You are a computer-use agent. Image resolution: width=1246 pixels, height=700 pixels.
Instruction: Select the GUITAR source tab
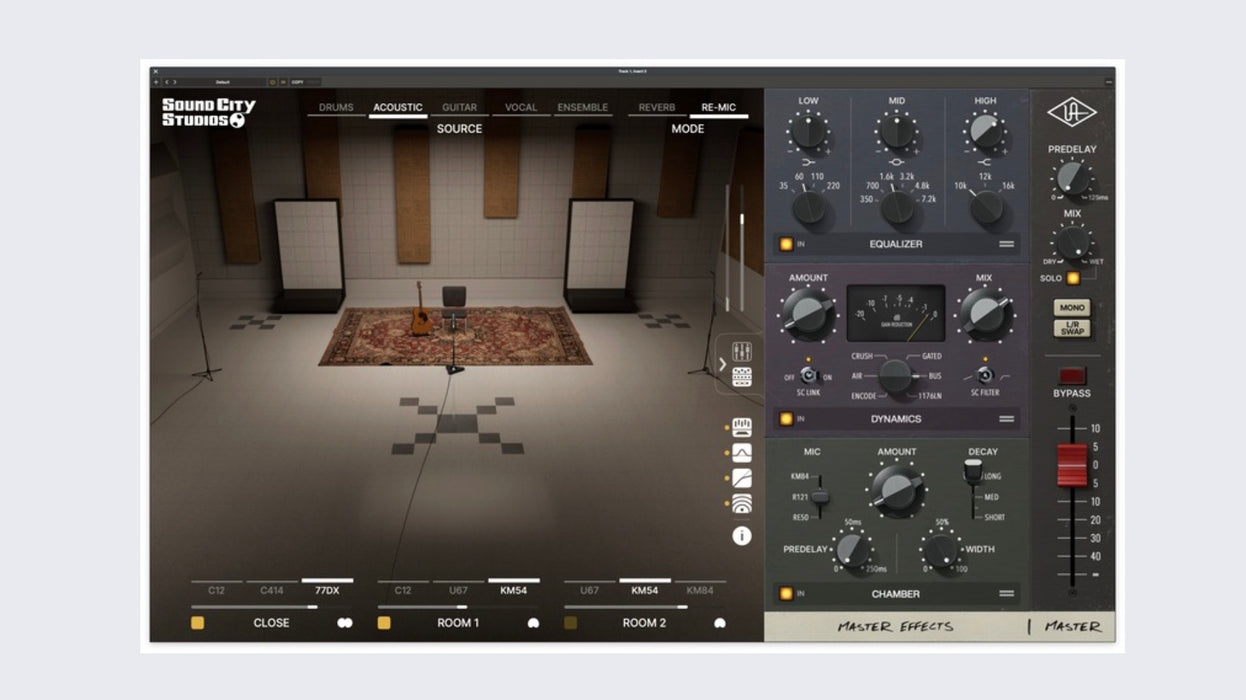click(459, 107)
